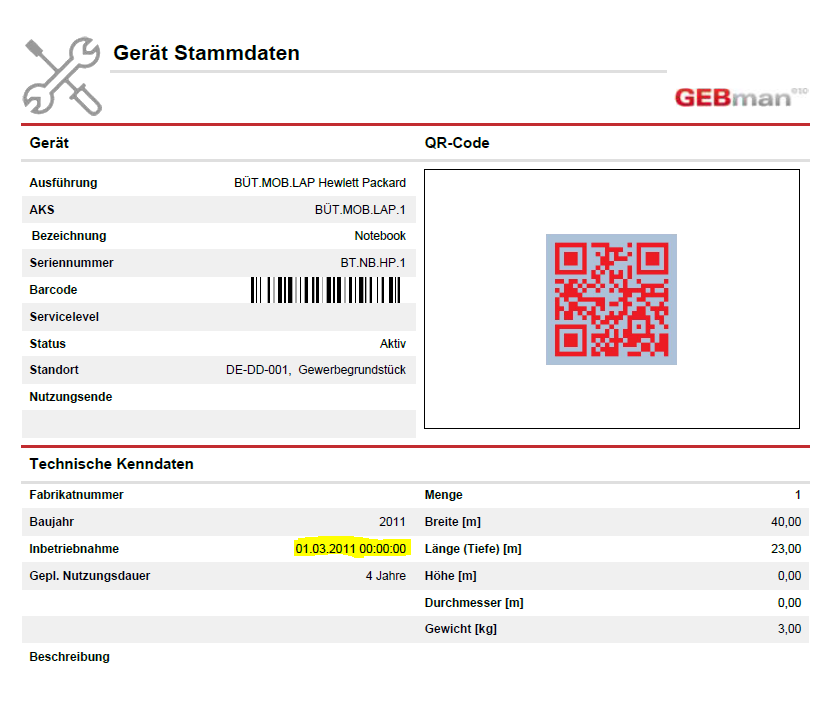Select the Gepl. Nutzungsdauer value 4 Jahre
The image size is (840, 722).
(385, 576)
